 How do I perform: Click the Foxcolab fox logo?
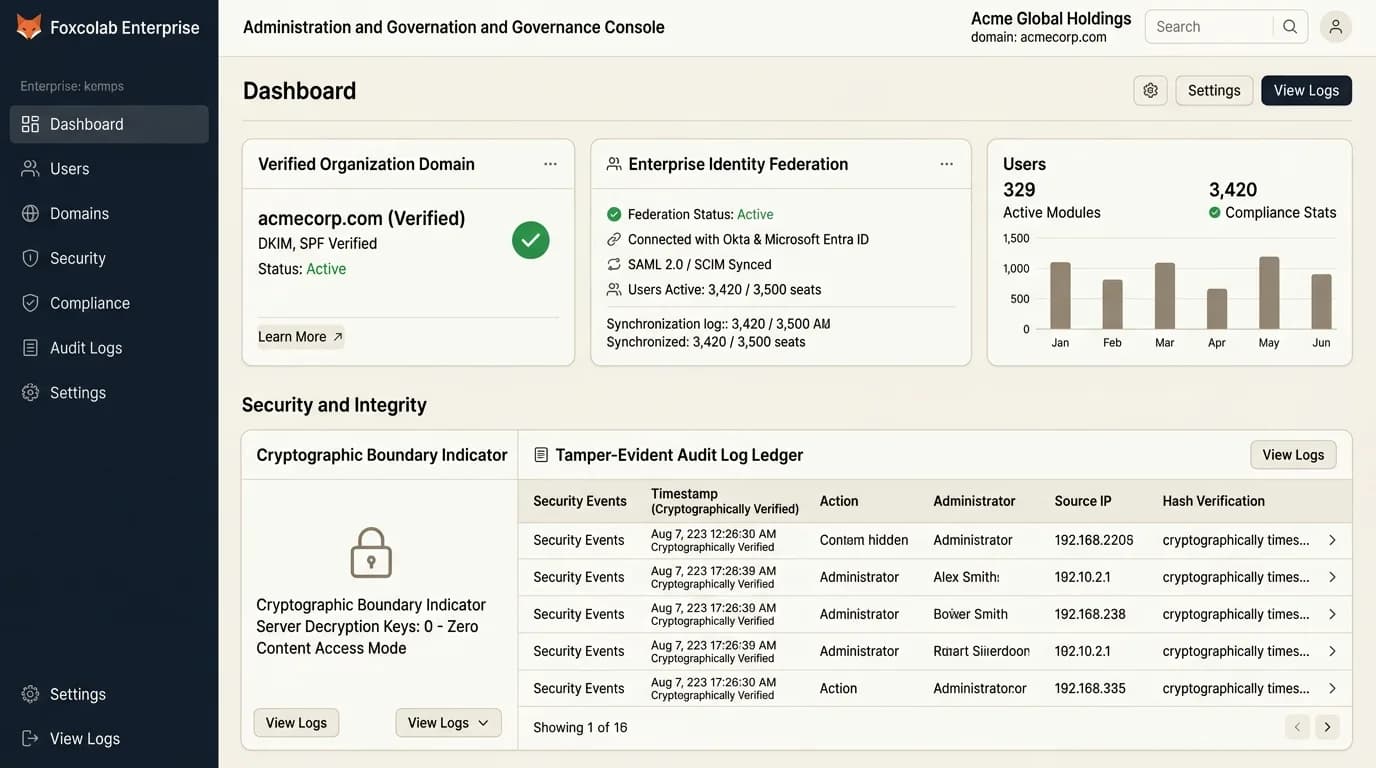point(29,27)
